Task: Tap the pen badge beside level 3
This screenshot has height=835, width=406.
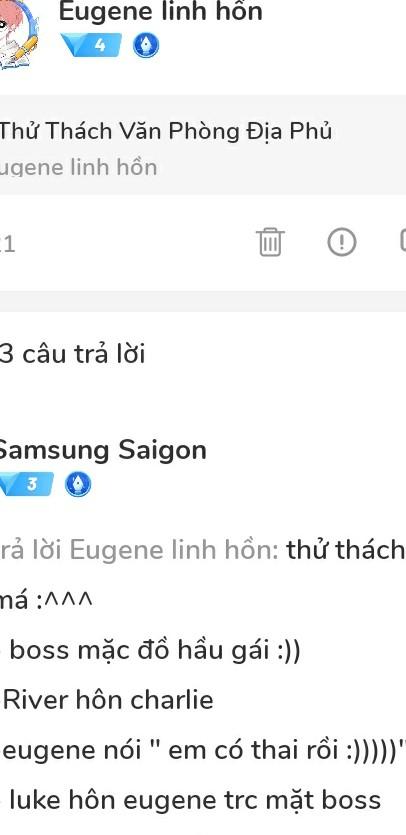Action: point(78,485)
